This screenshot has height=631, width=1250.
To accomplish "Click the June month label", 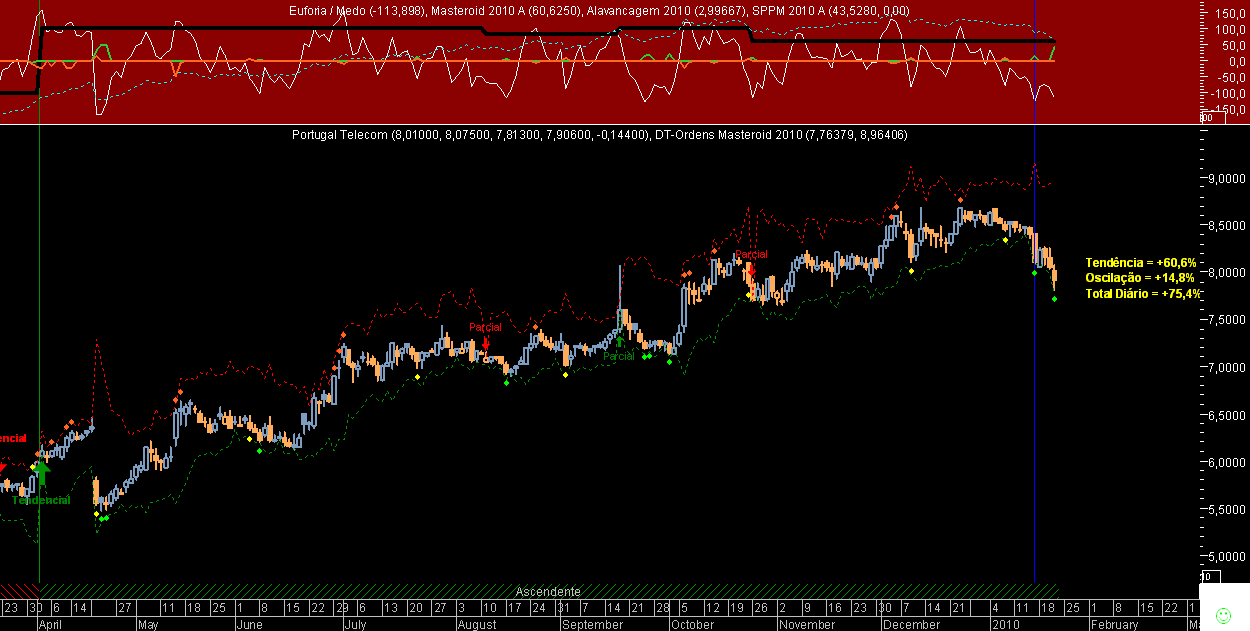I will pos(249,624).
